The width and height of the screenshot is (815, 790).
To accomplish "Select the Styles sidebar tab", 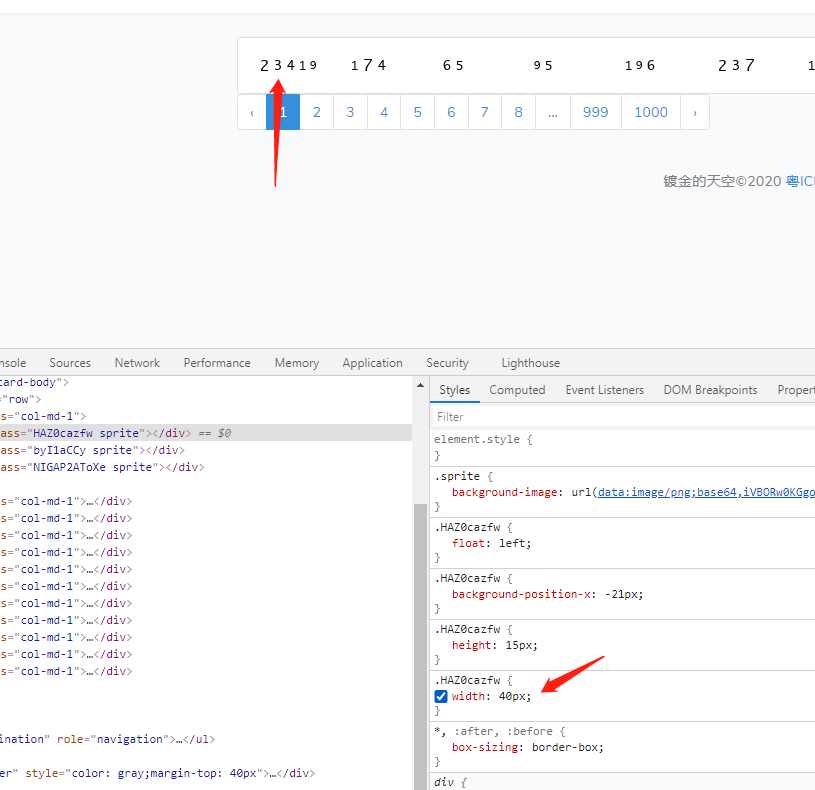I will point(454,390).
